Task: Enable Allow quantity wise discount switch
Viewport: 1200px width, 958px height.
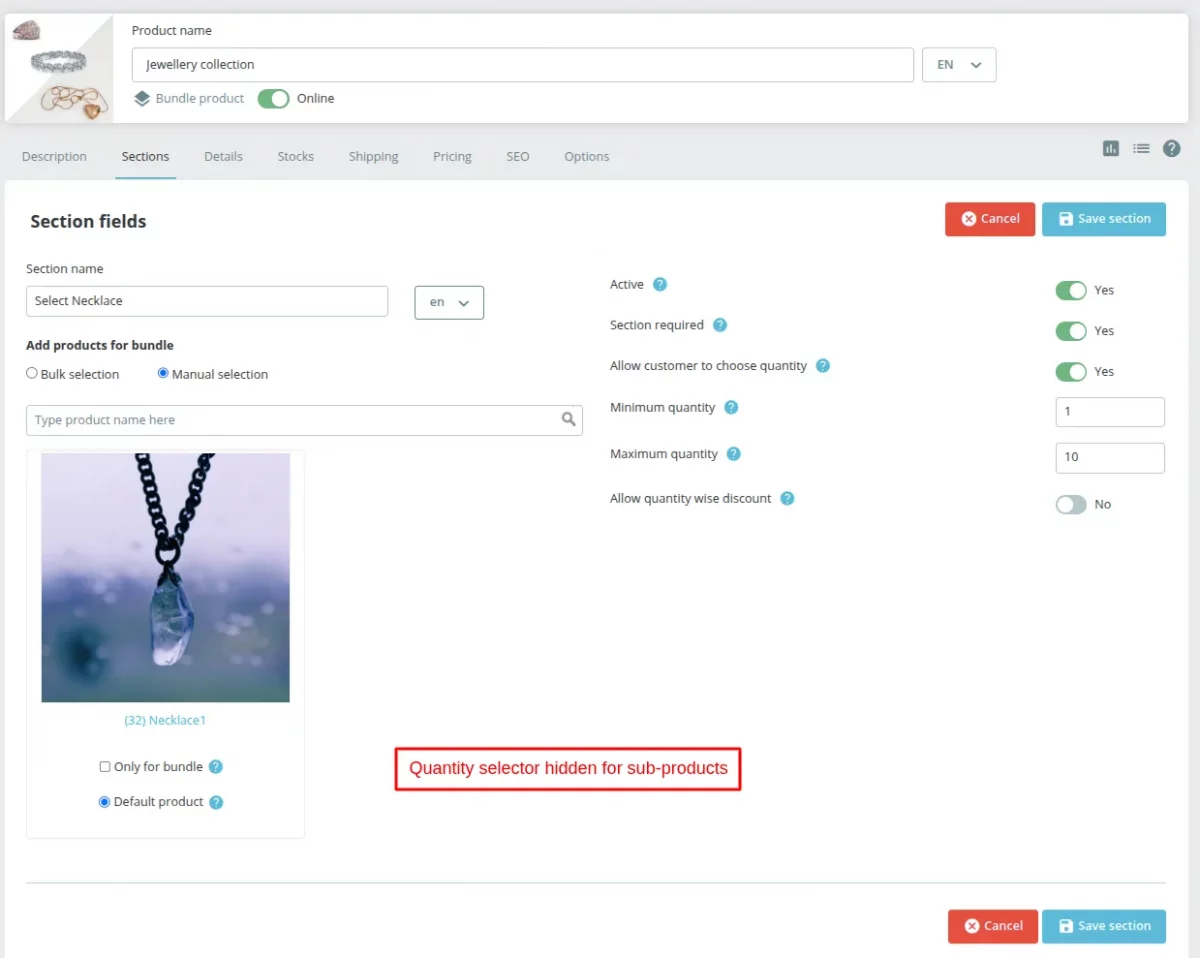Action: (x=1071, y=504)
